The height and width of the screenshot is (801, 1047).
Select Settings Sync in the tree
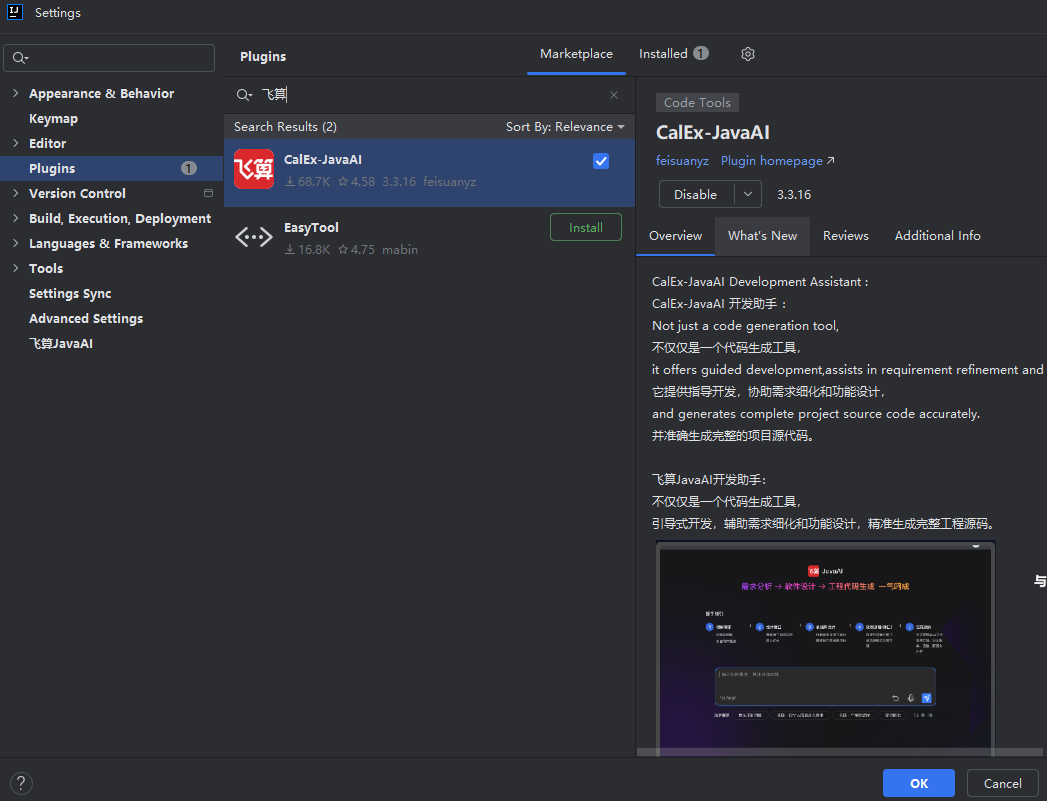click(70, 294)
